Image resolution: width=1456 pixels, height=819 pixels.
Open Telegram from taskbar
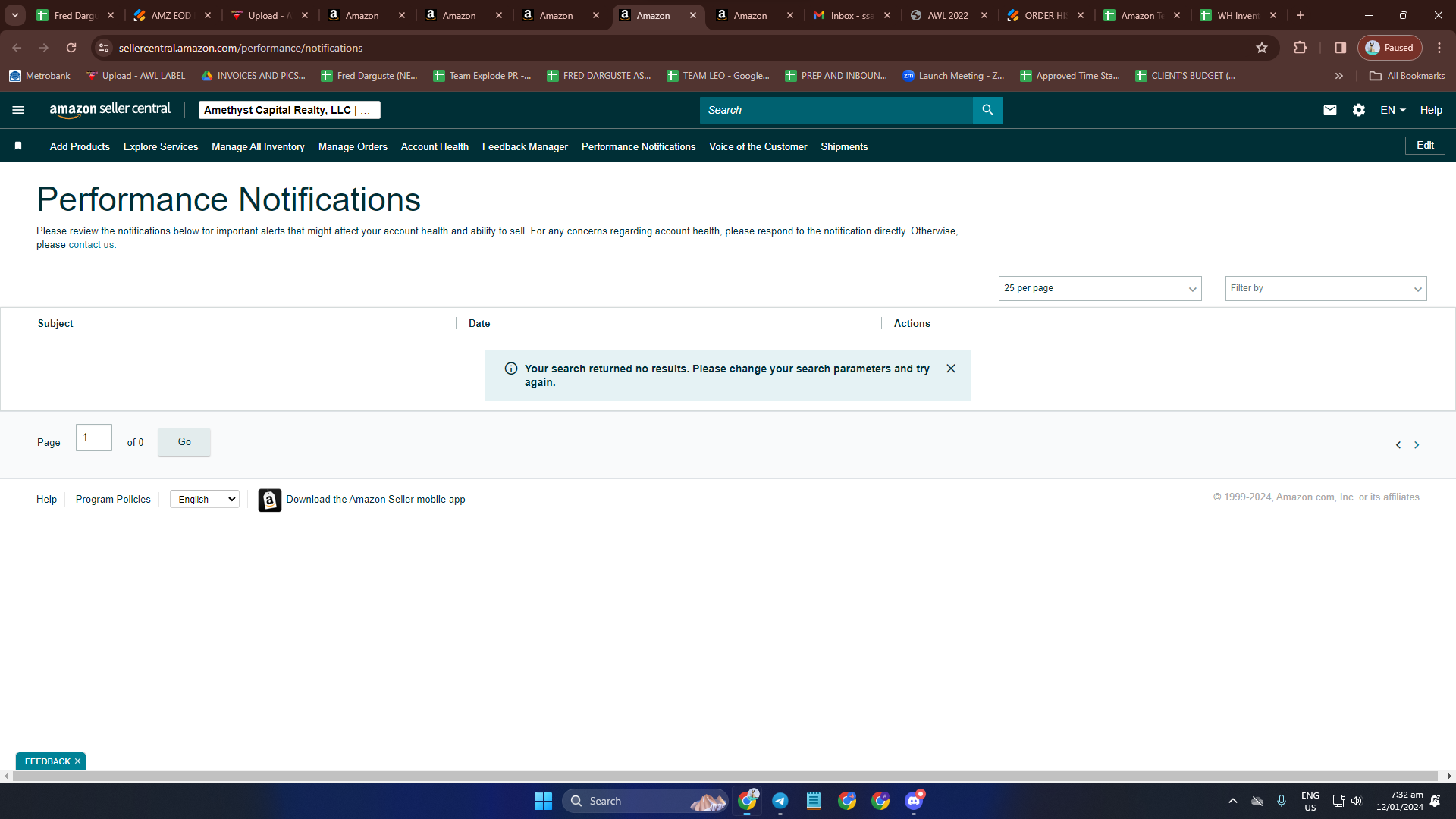click(780, 801)
